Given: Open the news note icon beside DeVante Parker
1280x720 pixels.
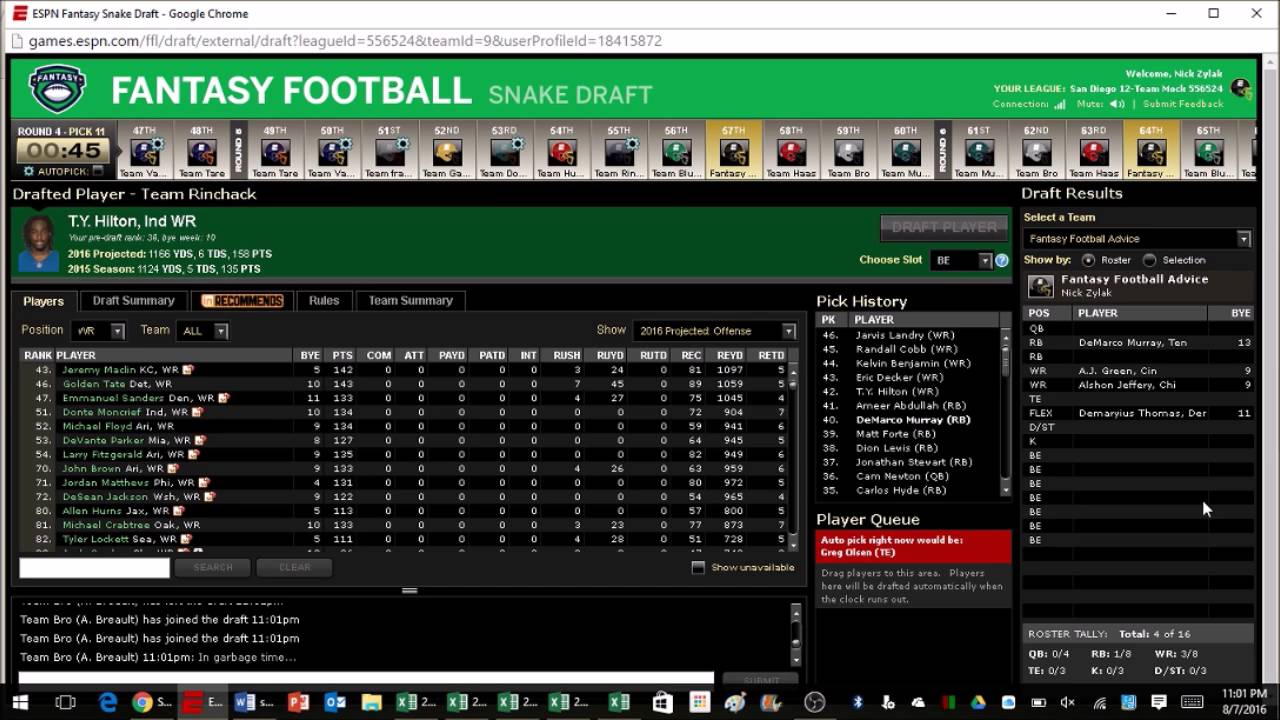Looking at the screenshot, I should [200, 440].
